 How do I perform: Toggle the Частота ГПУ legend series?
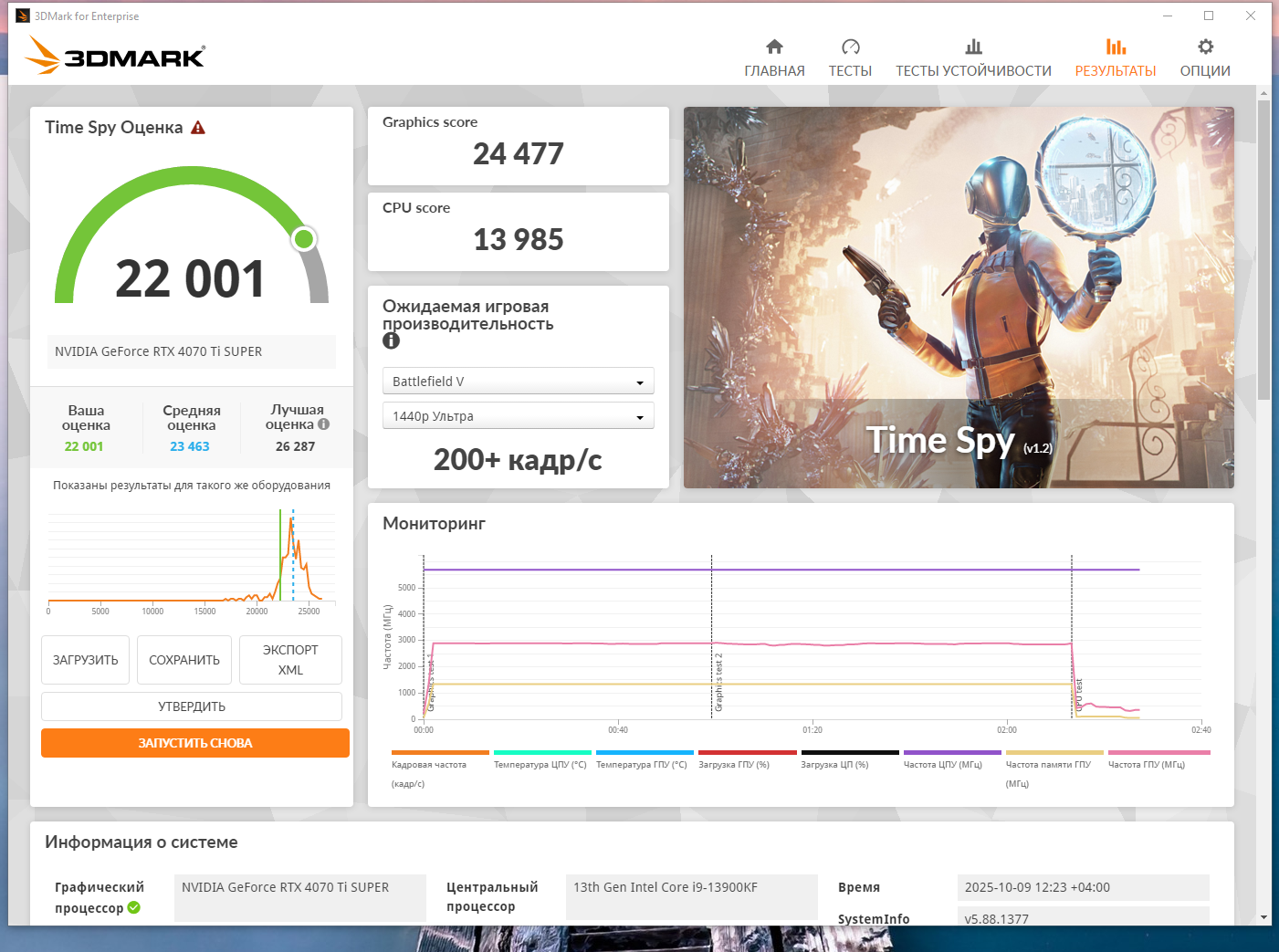pos(1158,760)
